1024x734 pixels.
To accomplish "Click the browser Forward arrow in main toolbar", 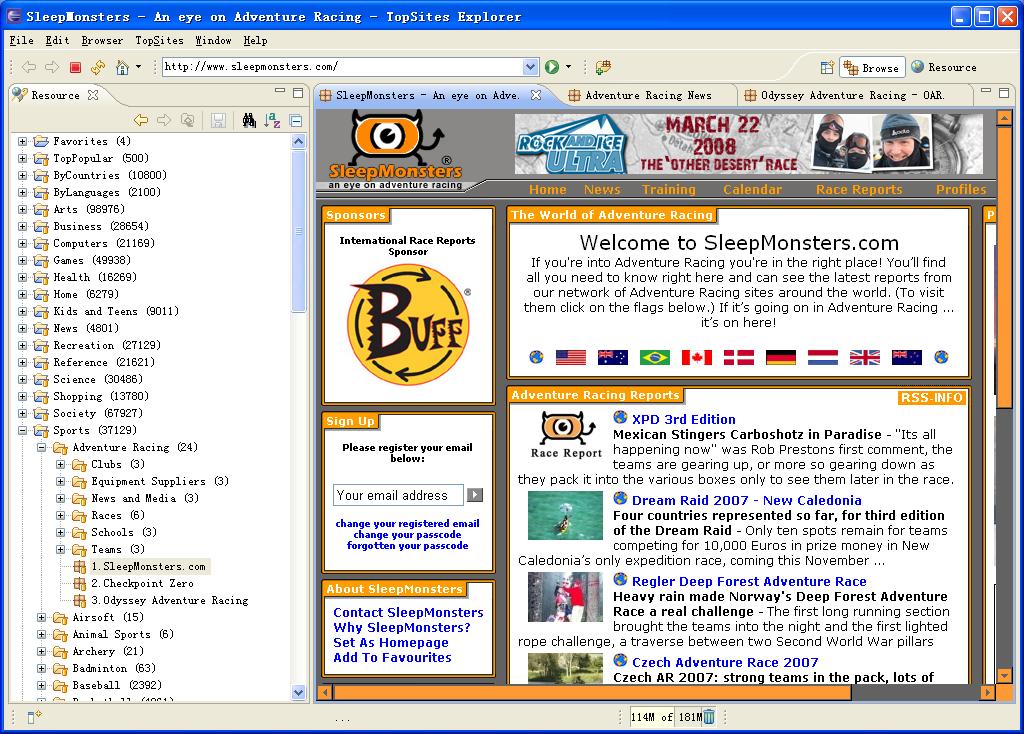I will (x=52, y=67).
